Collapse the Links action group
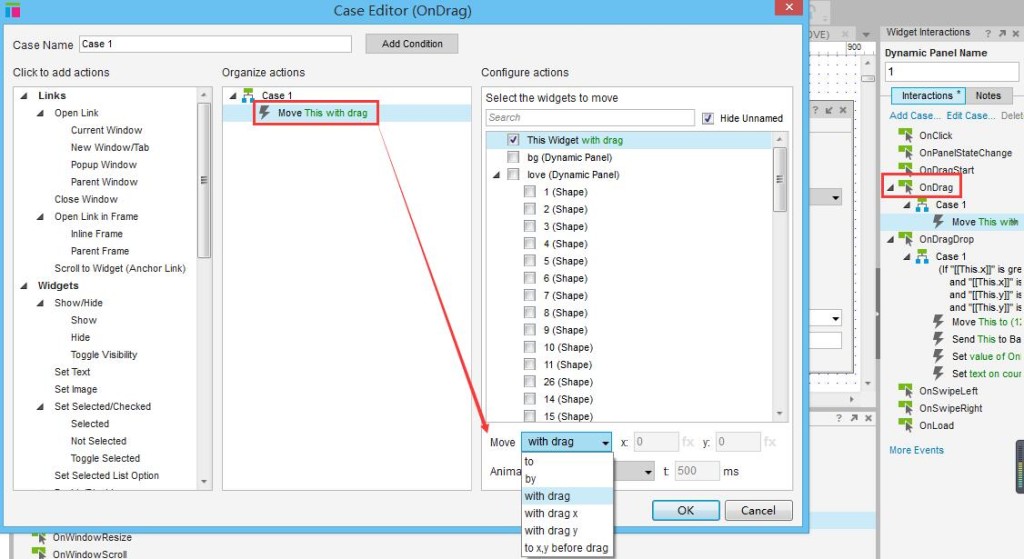 24,96
